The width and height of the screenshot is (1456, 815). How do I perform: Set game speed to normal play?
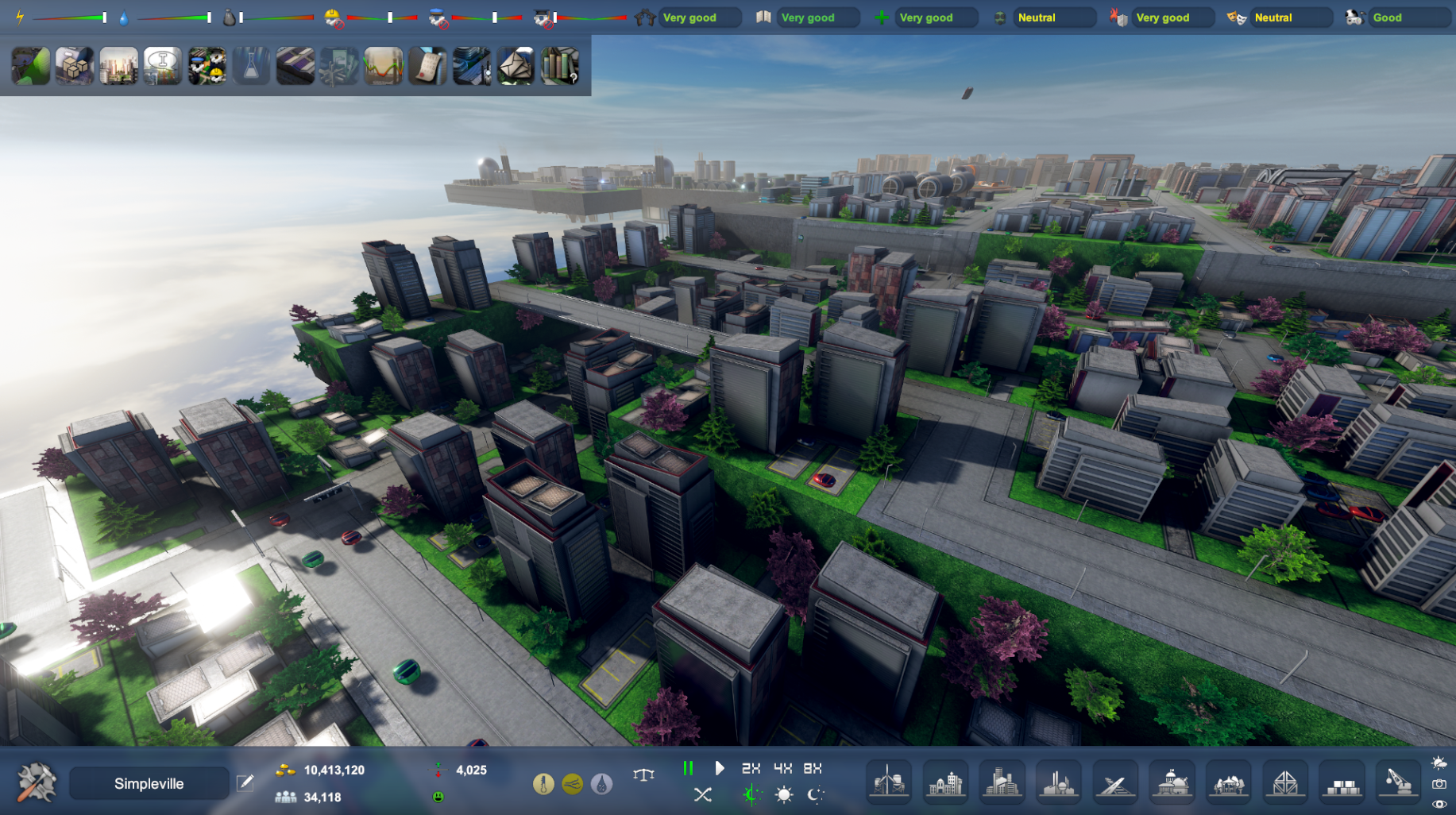coord(719,768)
